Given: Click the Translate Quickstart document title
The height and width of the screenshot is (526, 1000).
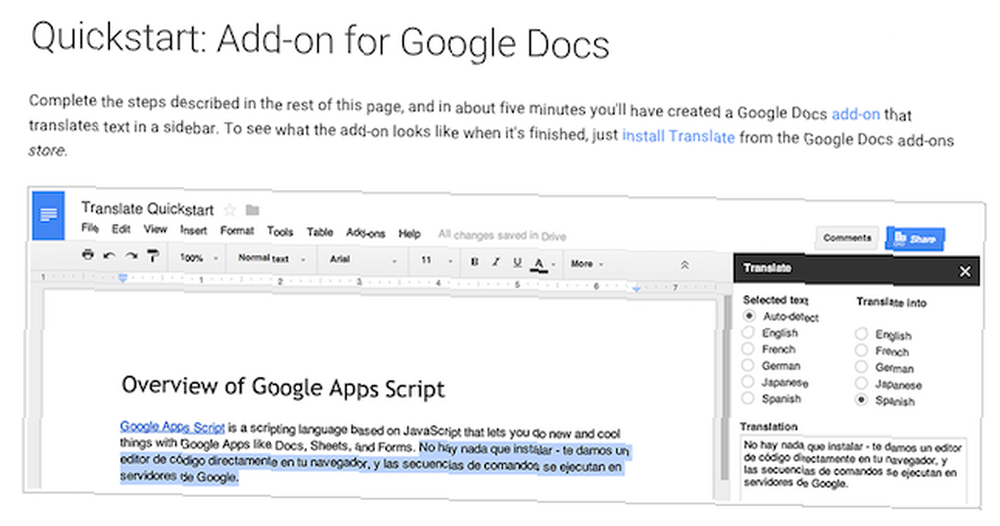Looking at the screenshot, I should (147, 208).
